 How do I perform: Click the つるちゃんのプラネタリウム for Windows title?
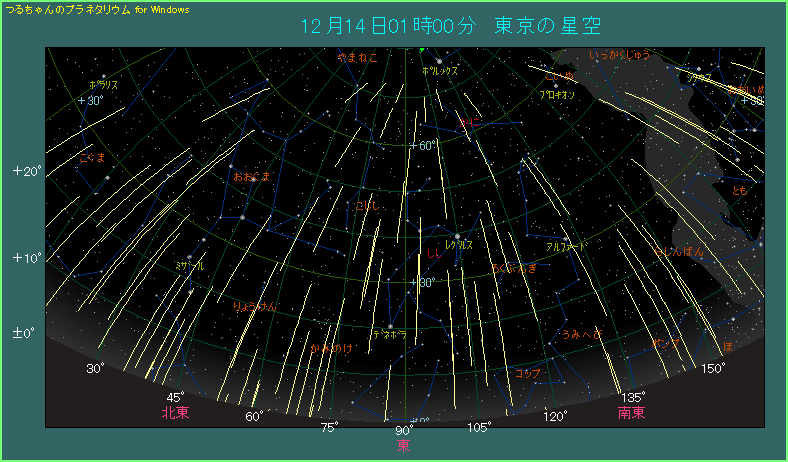(98, 8)
